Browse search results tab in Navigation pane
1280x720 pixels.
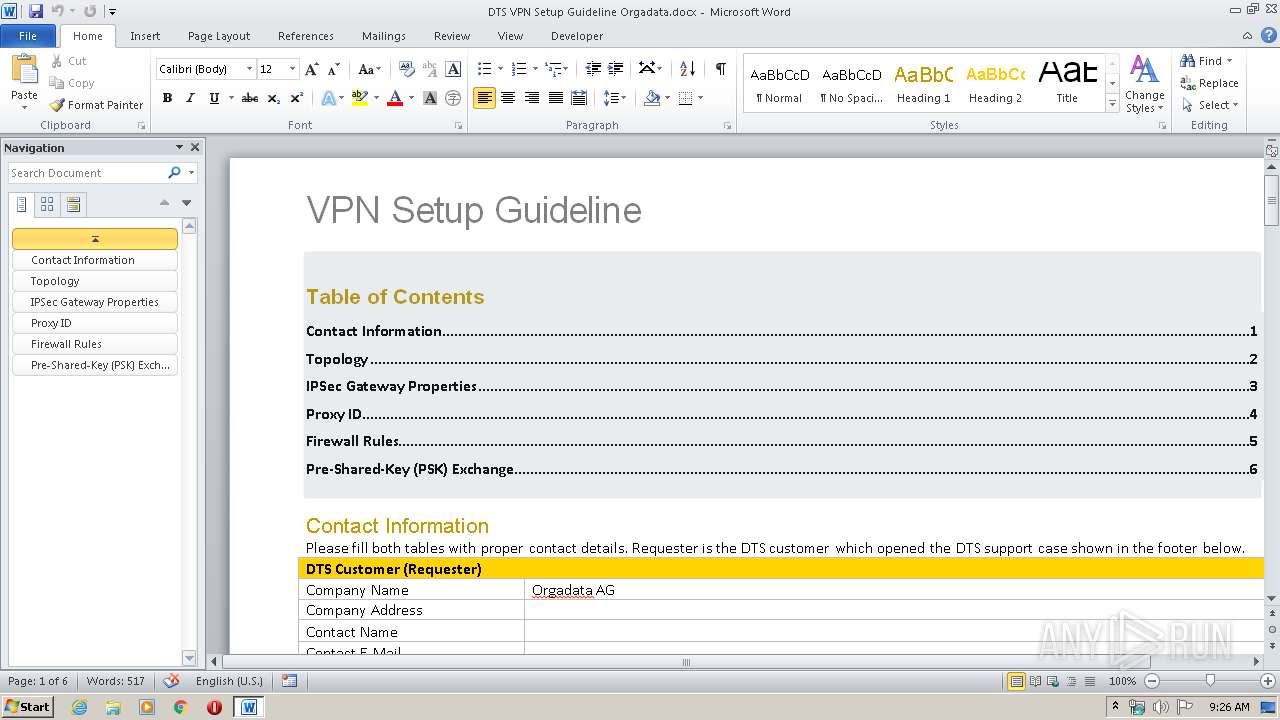coord(73,205)
